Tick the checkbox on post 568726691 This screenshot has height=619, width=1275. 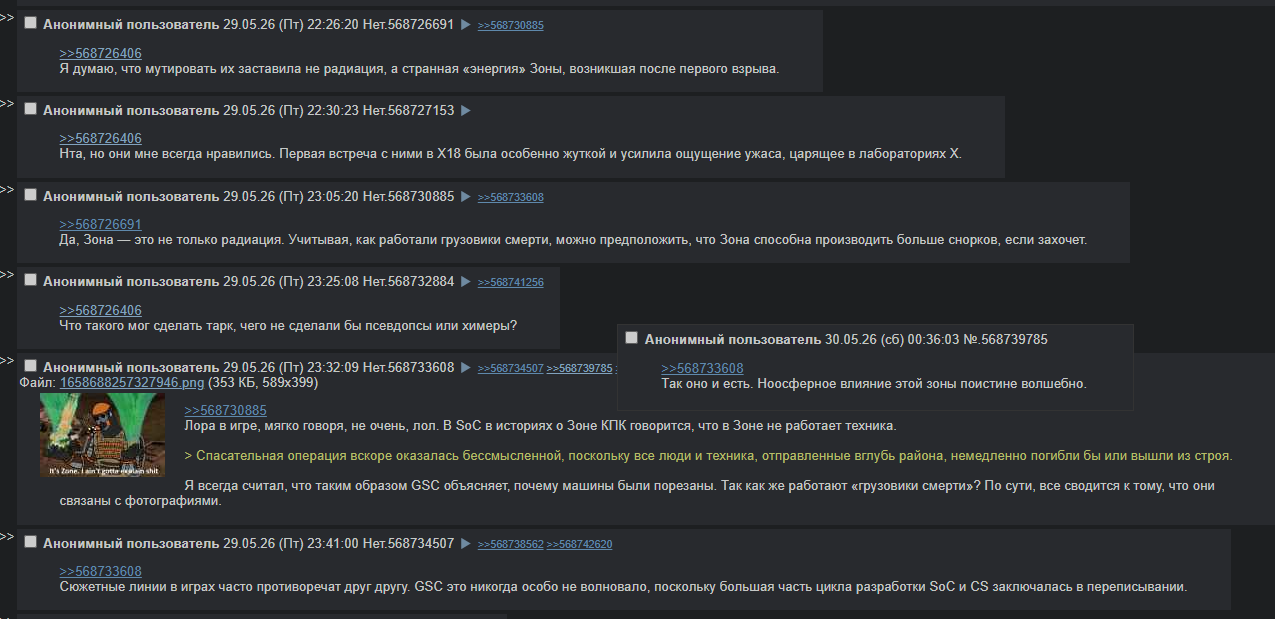pyautogui.click(x=30, y=23)
